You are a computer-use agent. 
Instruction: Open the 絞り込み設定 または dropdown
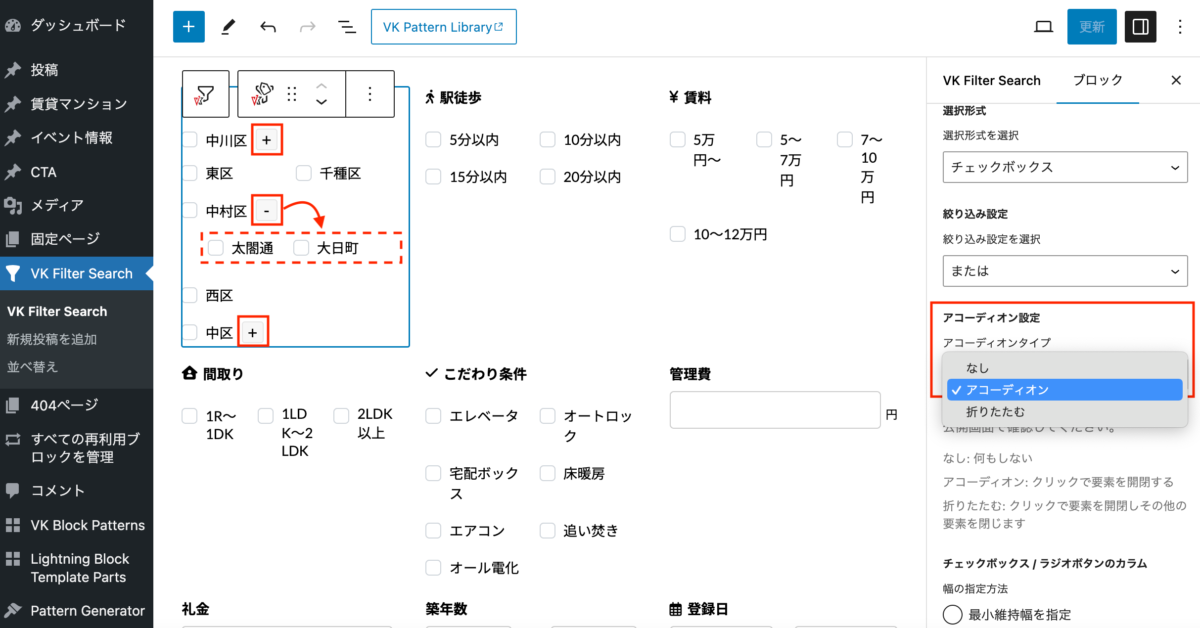pyautogui.click(x=1065, y=271)
